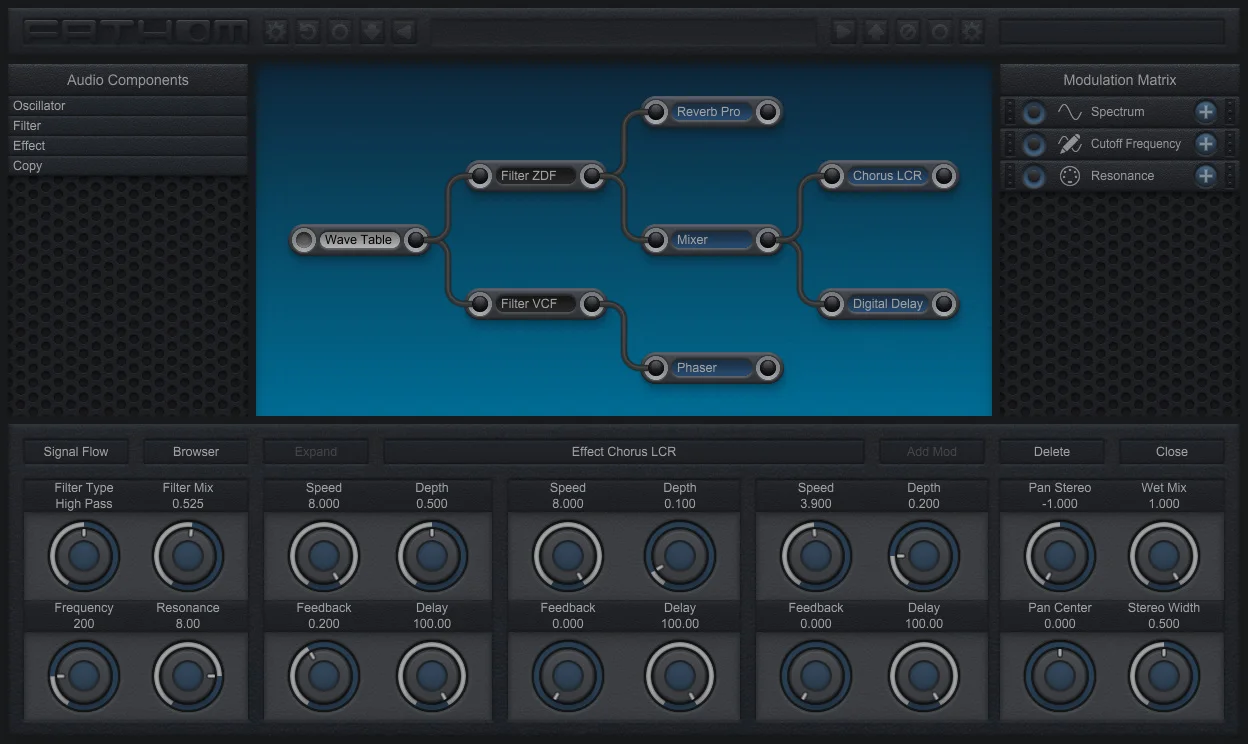Click the slashed circle icon in the top toolbar
This screenshot has height=744, width=1248.
coord(908,31)
